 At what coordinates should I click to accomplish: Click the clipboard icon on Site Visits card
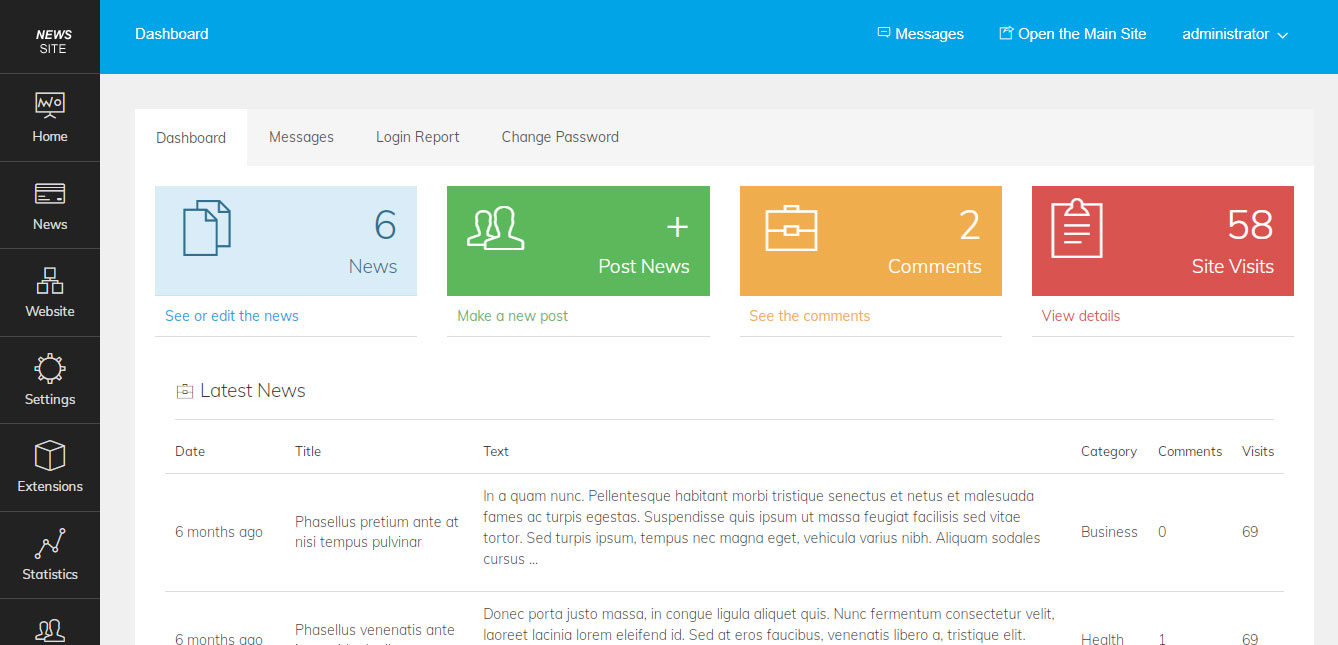coord(1077,228)
